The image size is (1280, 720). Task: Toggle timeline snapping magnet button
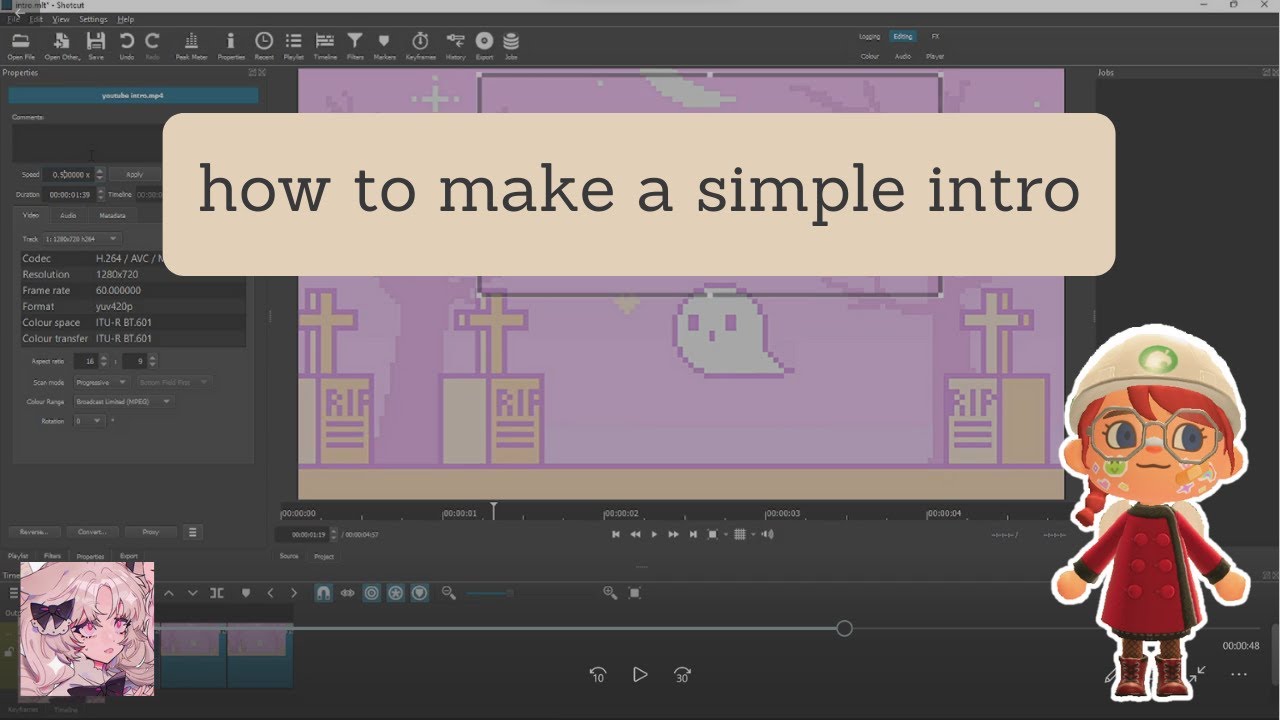323,593
